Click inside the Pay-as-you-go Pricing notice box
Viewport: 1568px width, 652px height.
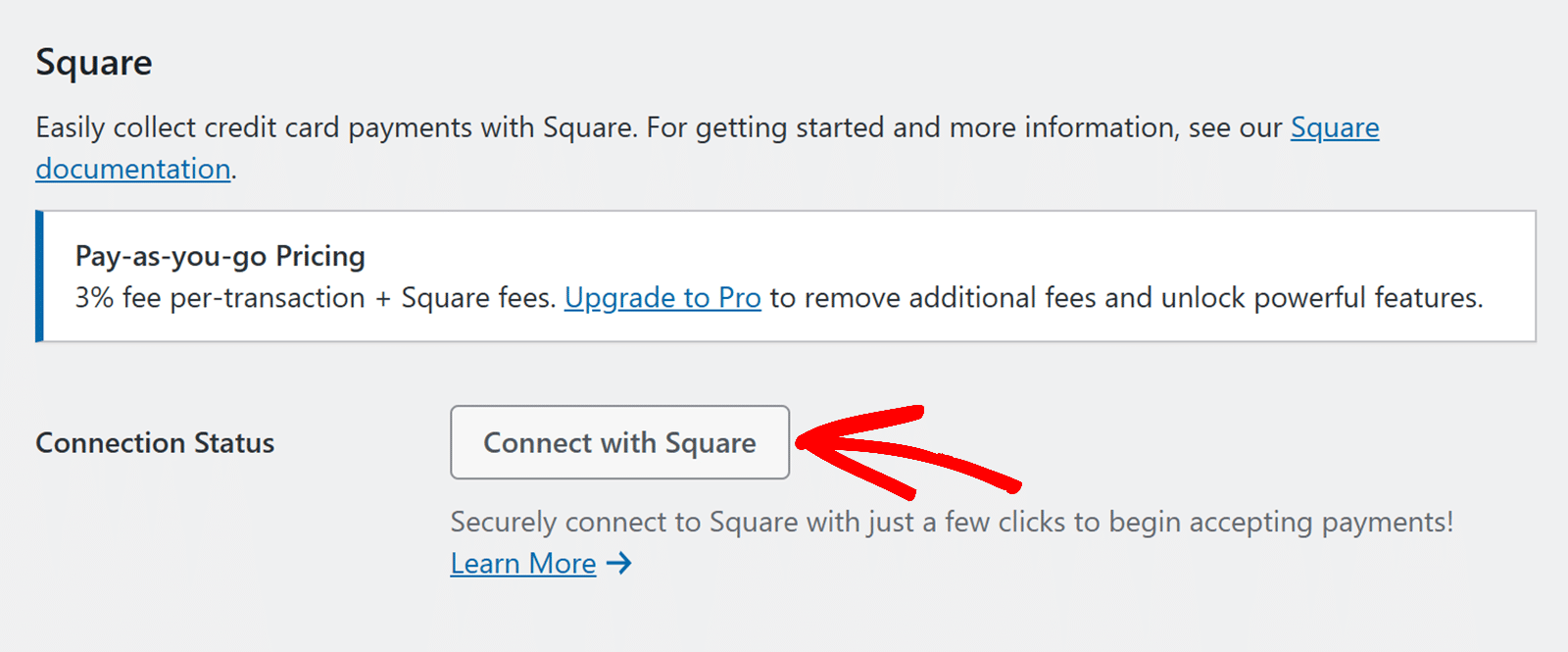pyautogui.click(x=784, y=275)
